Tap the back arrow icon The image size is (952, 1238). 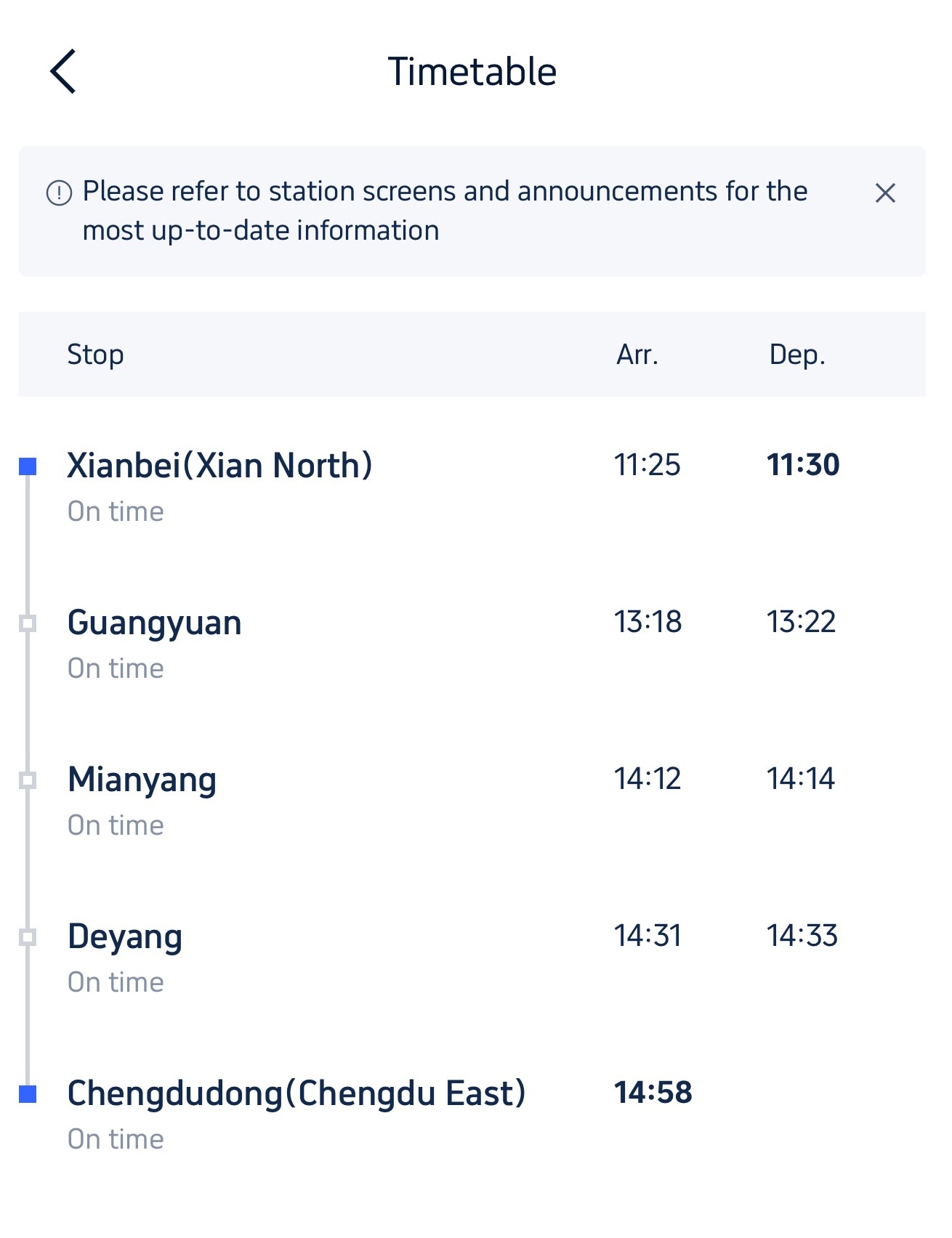coord(63,72)
